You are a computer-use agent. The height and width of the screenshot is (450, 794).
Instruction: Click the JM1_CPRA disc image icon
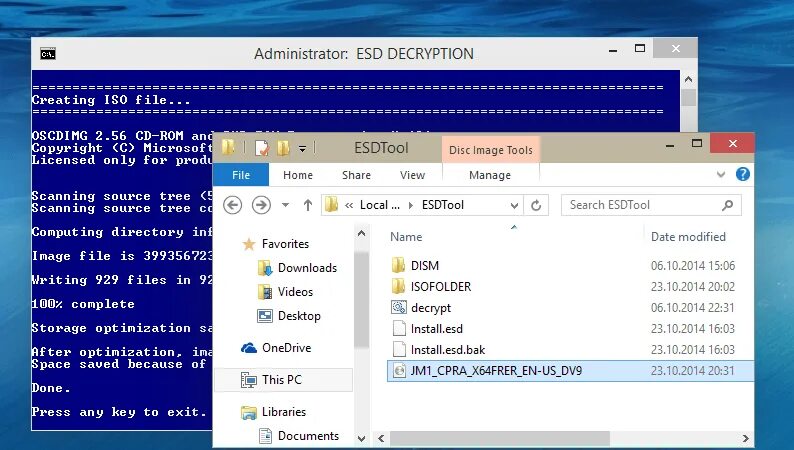click(399, 371)
